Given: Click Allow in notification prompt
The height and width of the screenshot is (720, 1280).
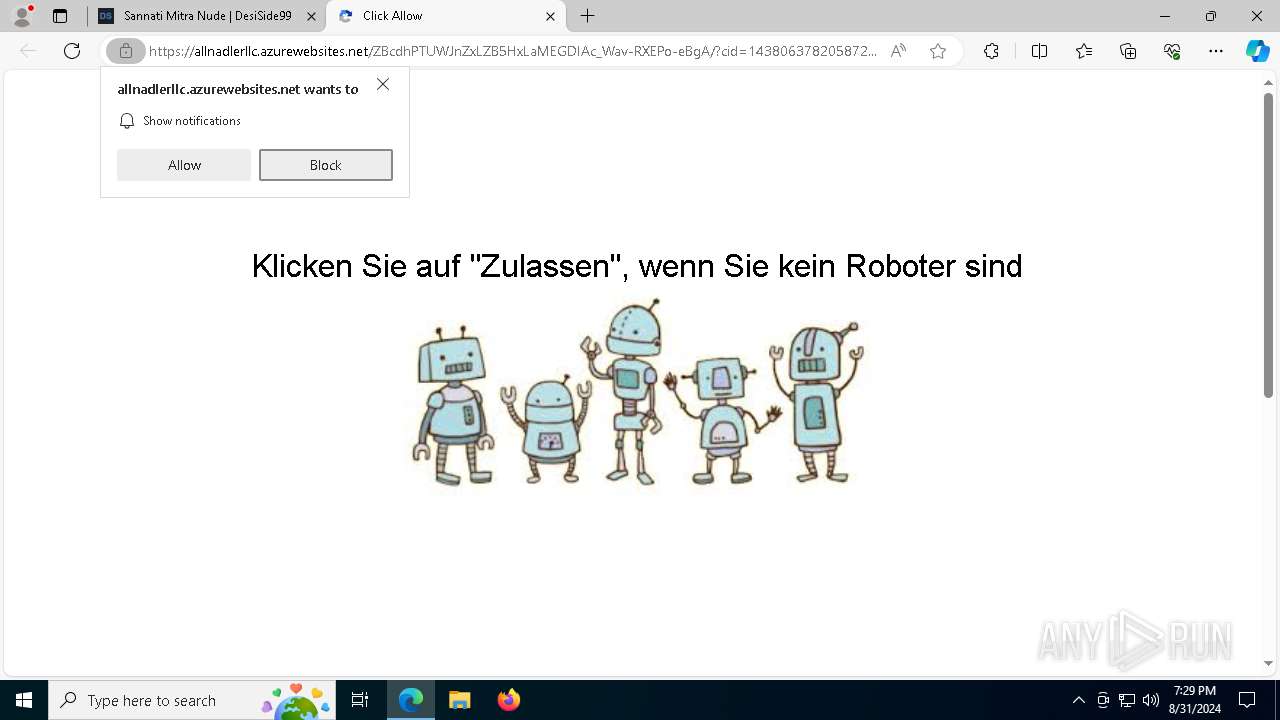Looking at the screenshot, I should 184,165.
